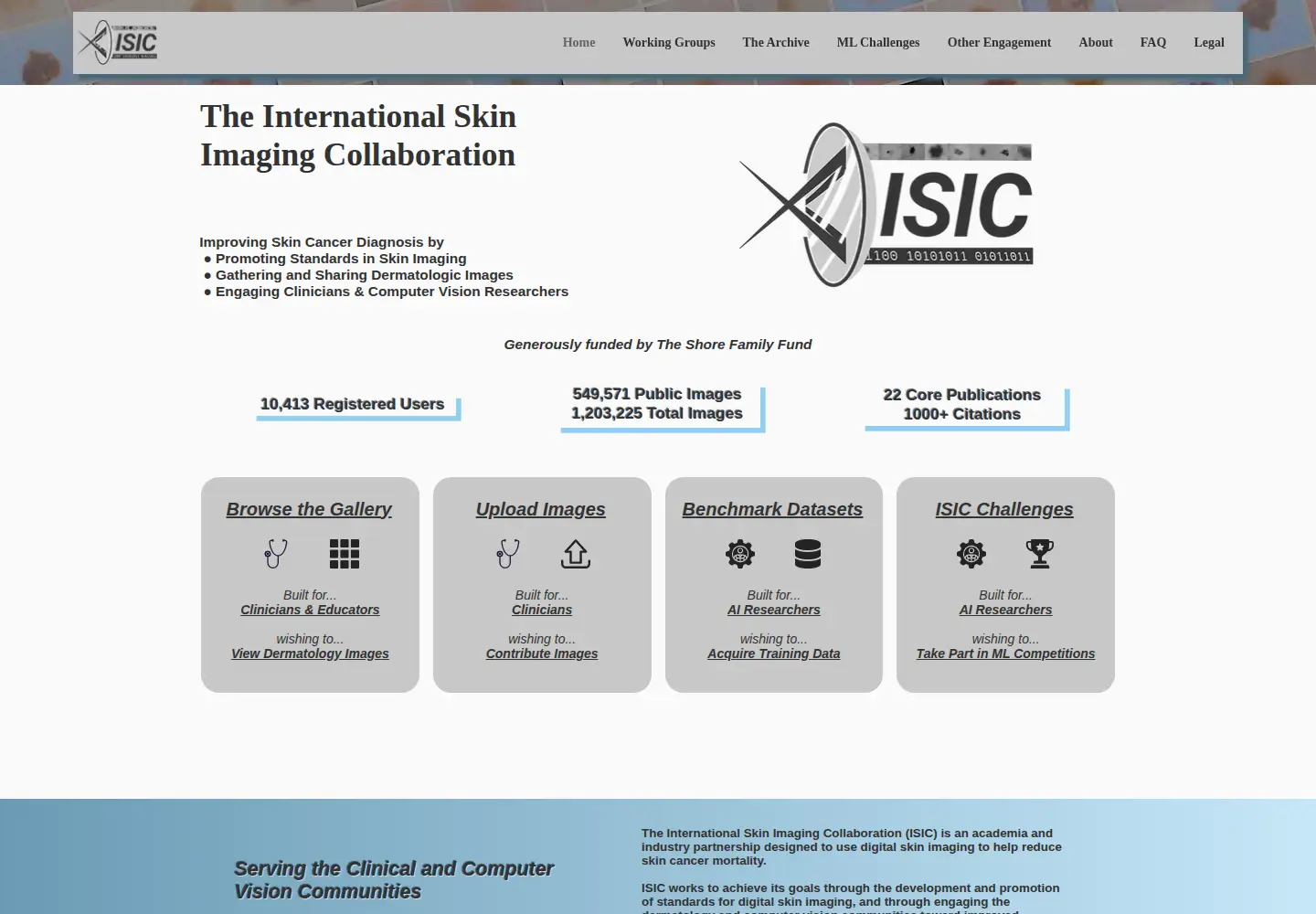Click Clinicians link in Upload Images card
The width and height of the screenshot is (1316, 914).
click(x=542, y=610)
